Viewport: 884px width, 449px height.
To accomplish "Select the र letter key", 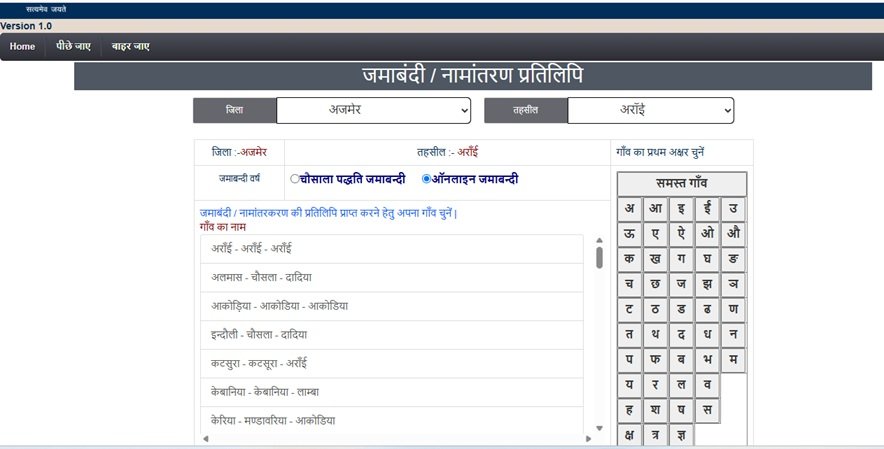I will [x=655, y=384].
